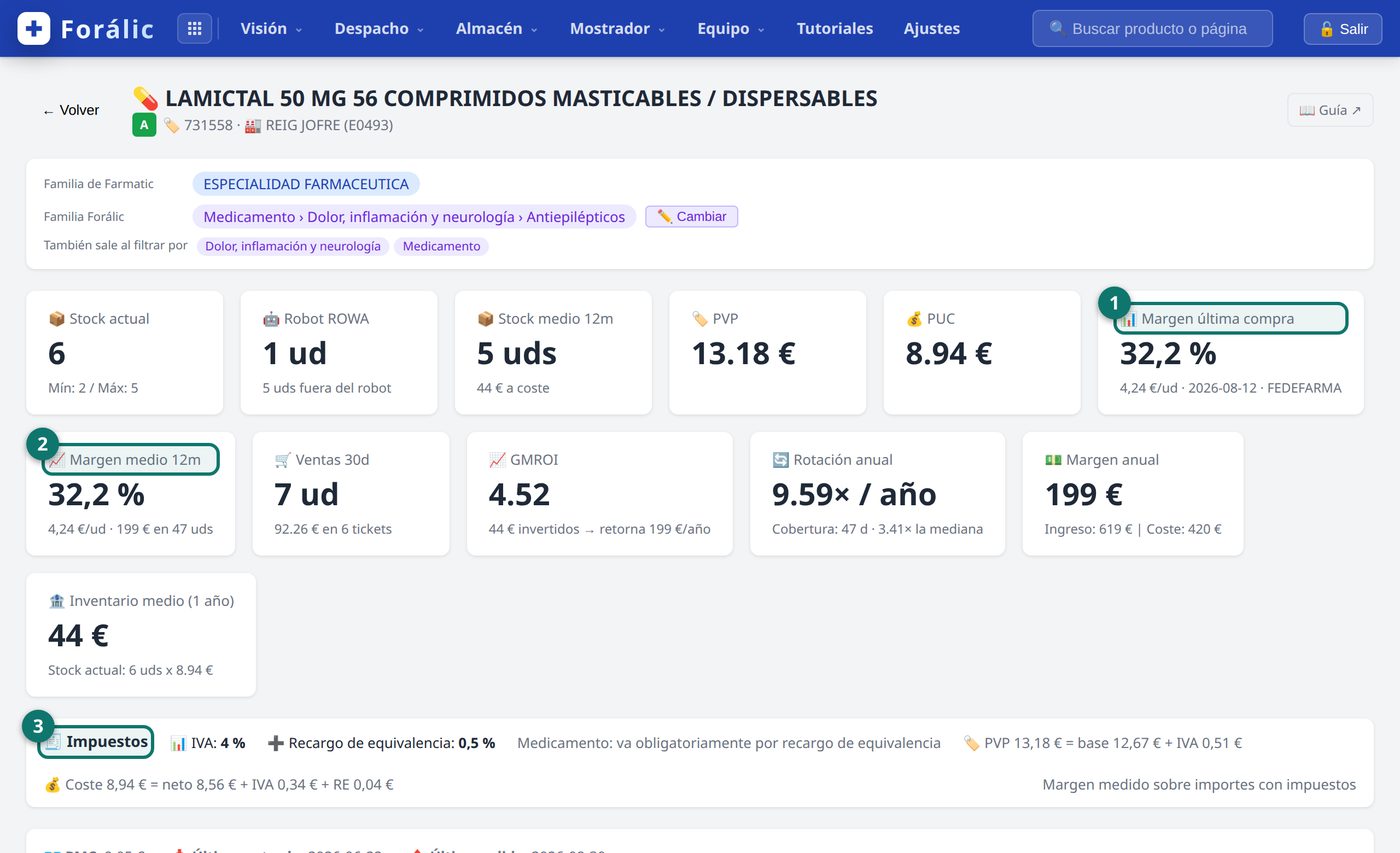Click the box icon in Stock actual card
This screenshot has height=853, width=1400.
[x=56, y=319]
